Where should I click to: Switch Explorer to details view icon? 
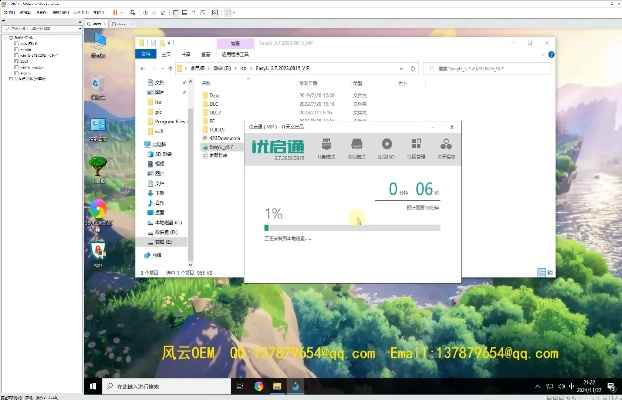[541, 272]
